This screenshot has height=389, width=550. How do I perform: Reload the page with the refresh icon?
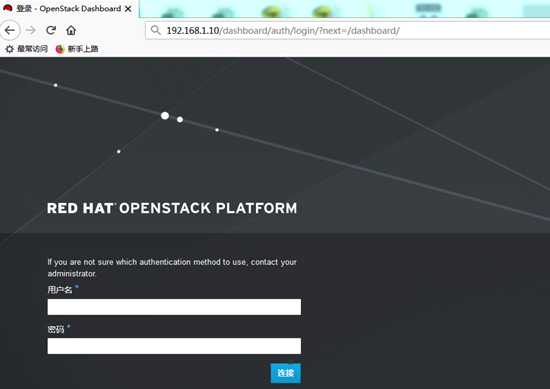point(51,30)
